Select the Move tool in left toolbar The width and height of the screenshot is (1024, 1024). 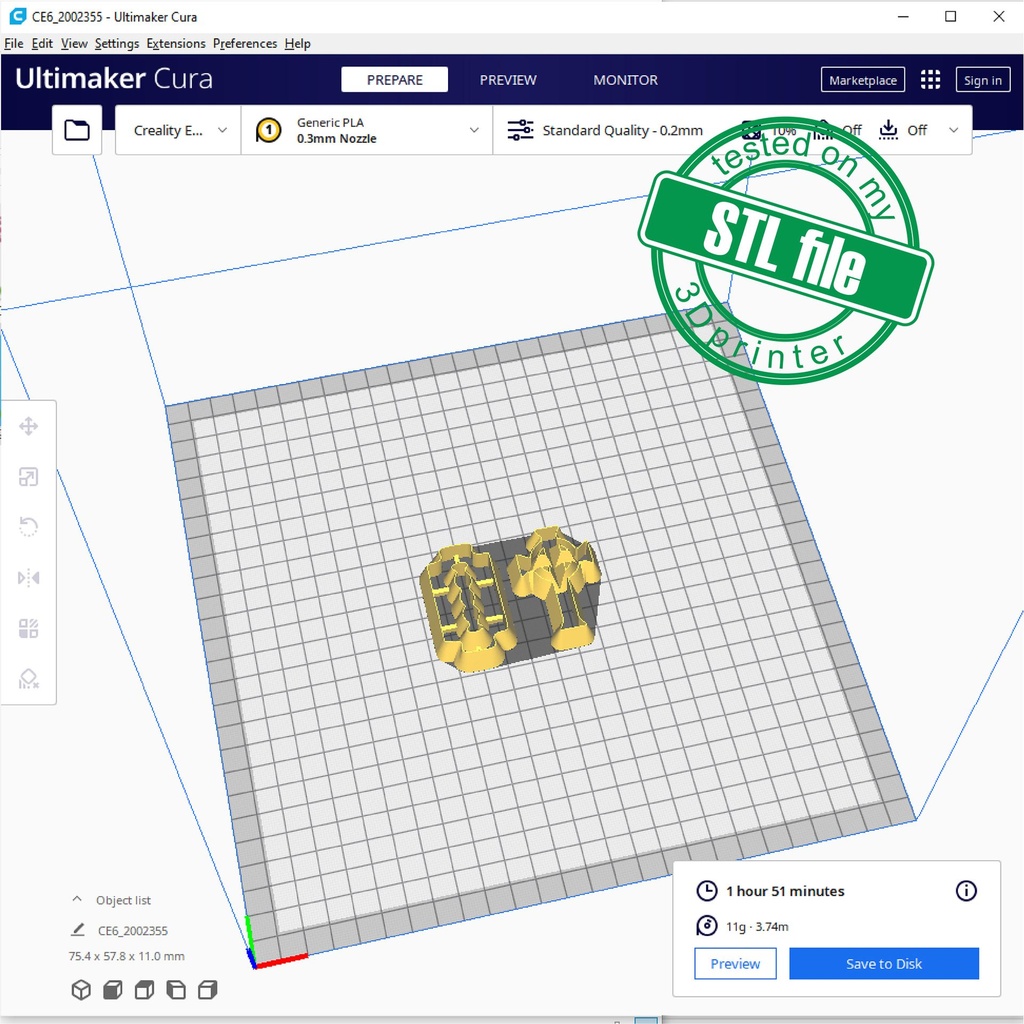coord(28,427)
